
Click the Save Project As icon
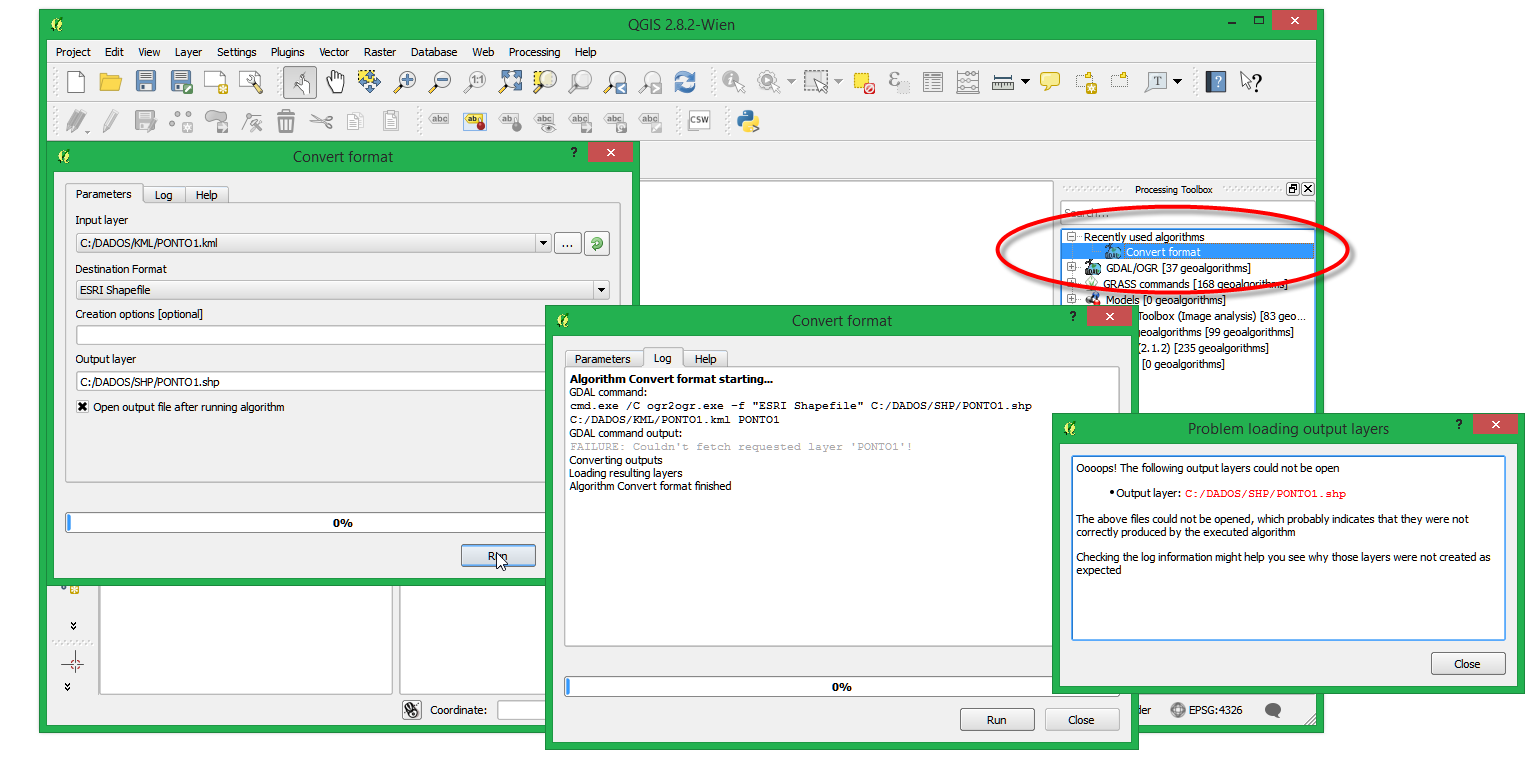(x=181, y=82)
